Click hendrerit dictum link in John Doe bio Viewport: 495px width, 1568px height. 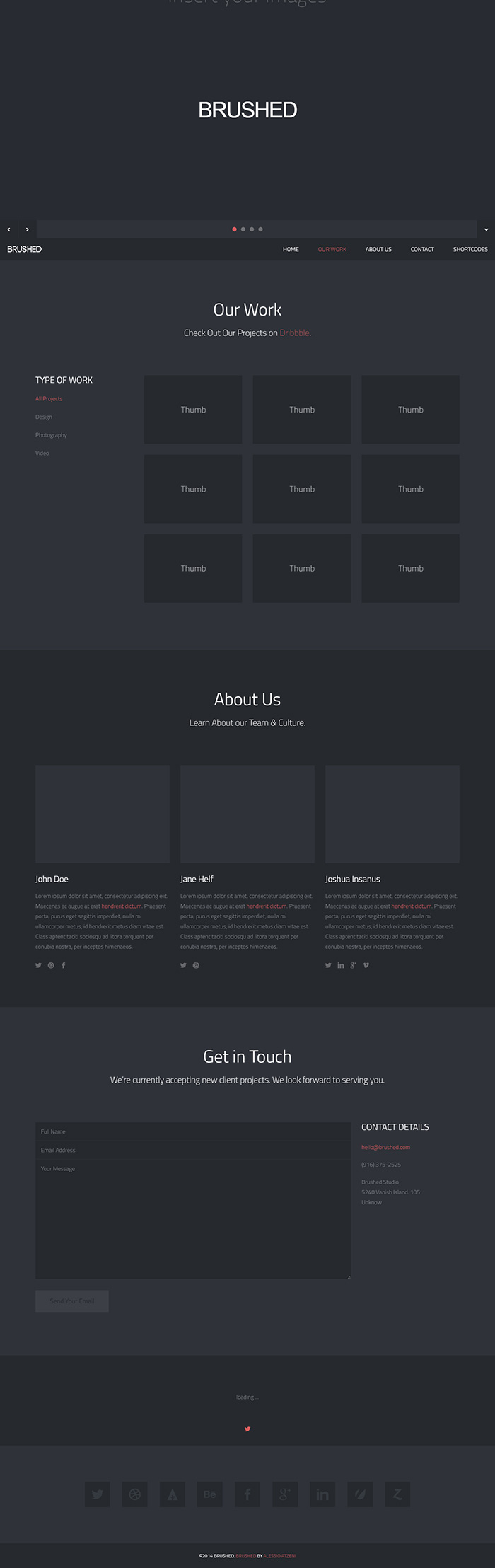click(122, 906)
